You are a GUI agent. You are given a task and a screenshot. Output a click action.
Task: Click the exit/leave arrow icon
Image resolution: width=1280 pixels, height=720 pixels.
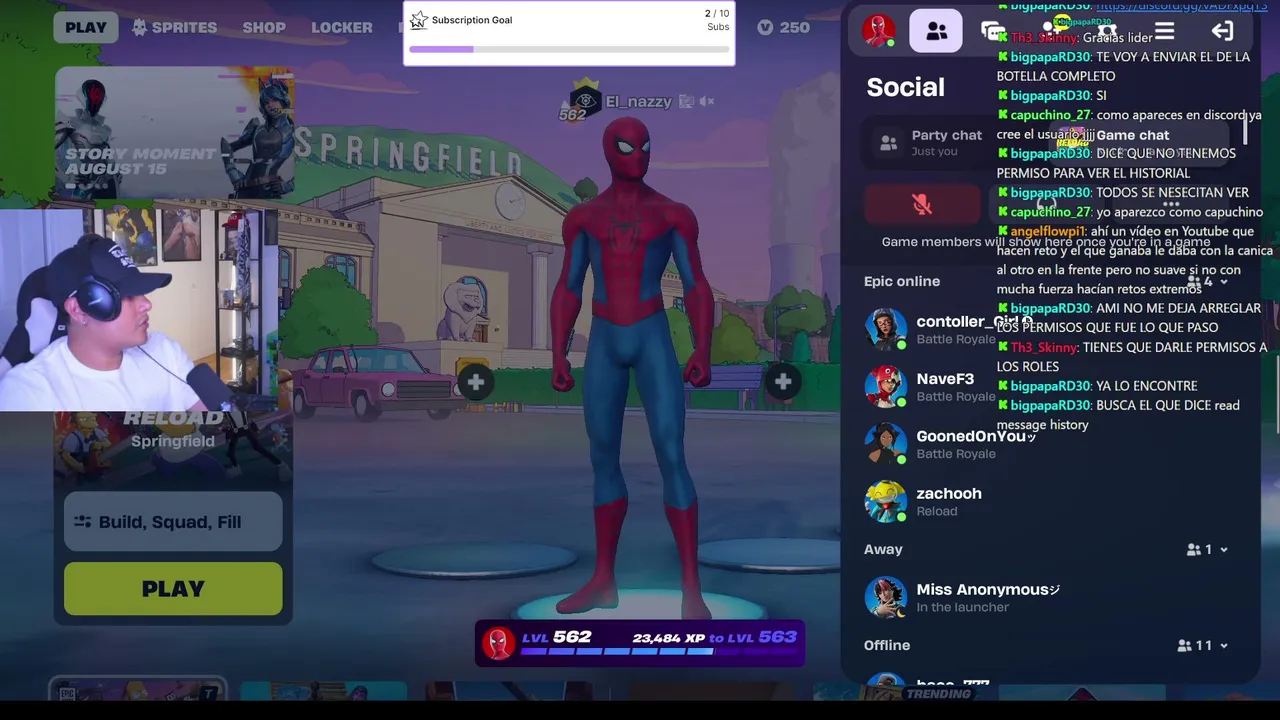(x=1222, y=31)
